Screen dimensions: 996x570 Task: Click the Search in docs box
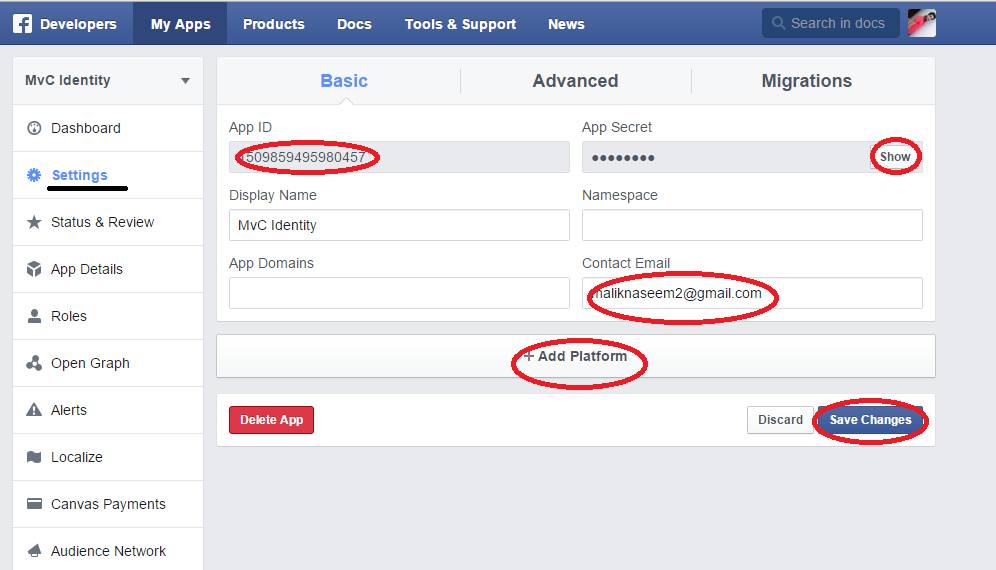click(831, 23)
